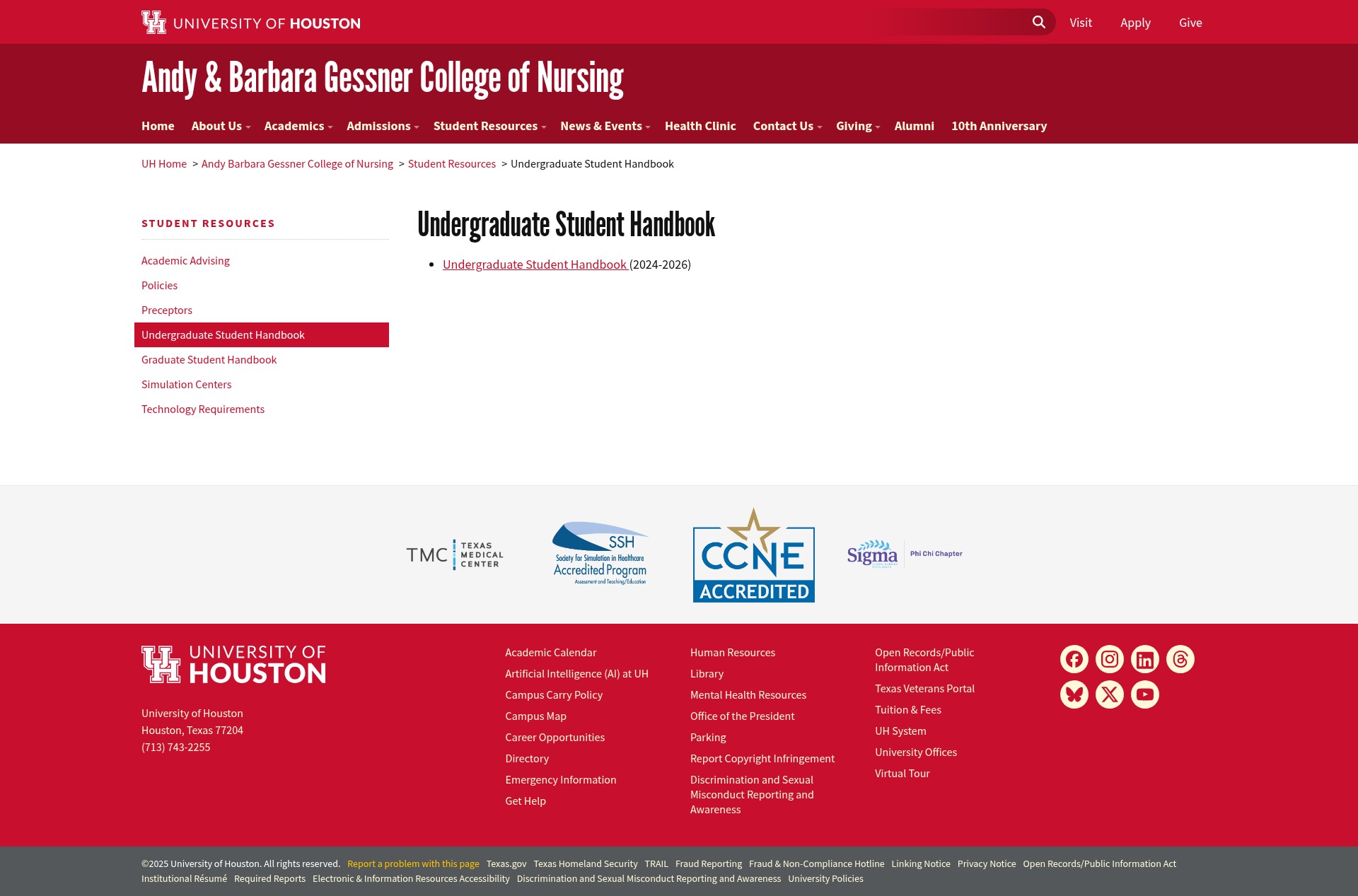The width and height of the screenshot is (1358, 896).
Task: Click into the site search field
Action: (x=951, y=22)
